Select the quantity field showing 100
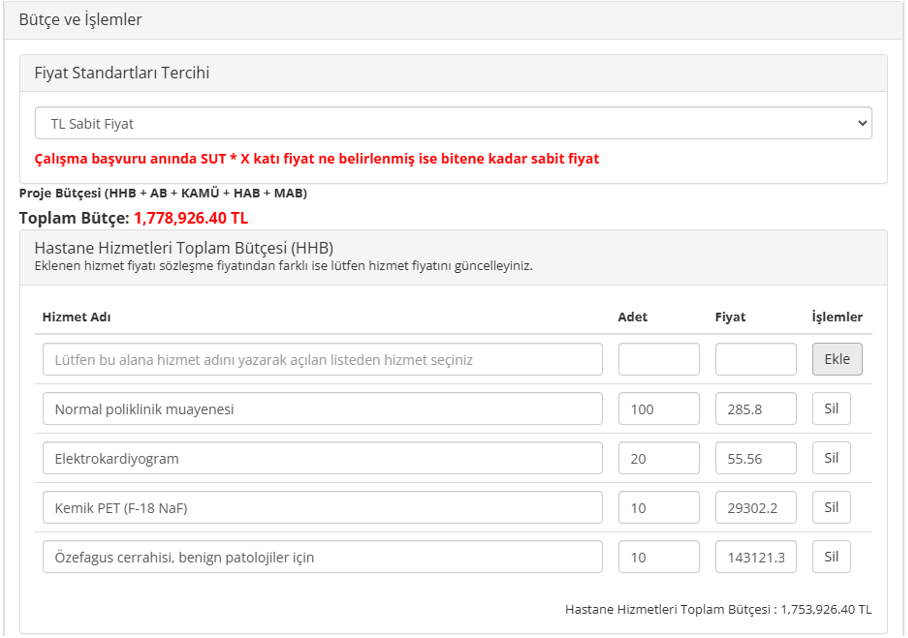 [658, 409]
